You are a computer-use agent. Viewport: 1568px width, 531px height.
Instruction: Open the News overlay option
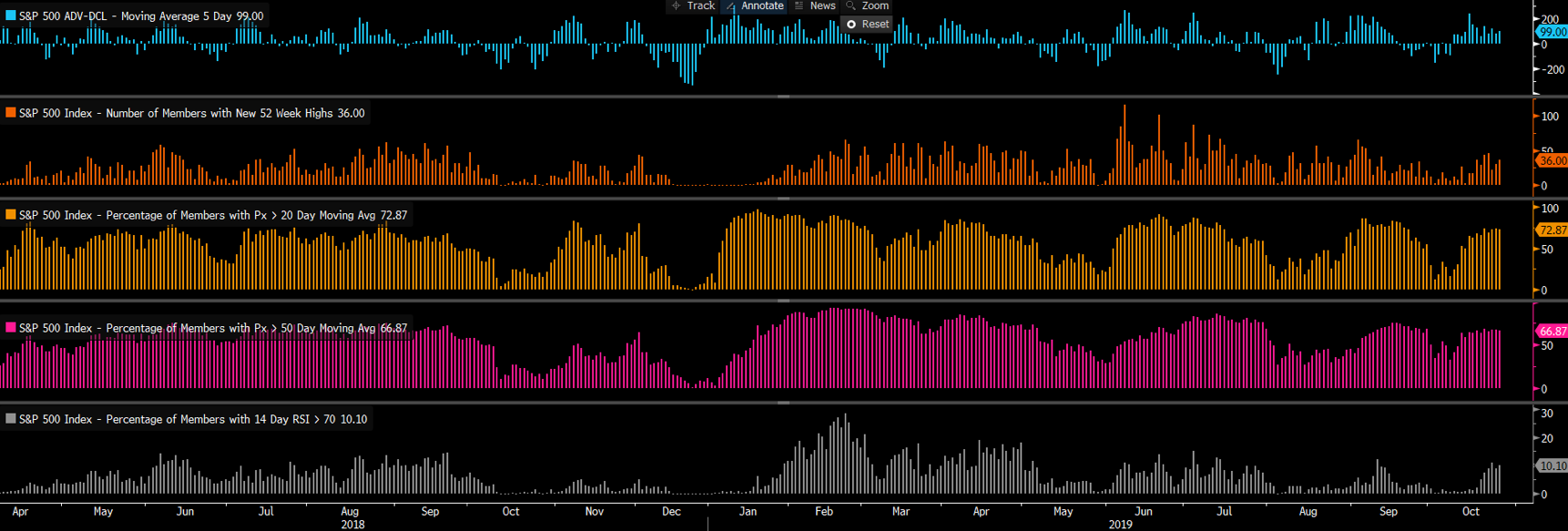coord(815,5)
